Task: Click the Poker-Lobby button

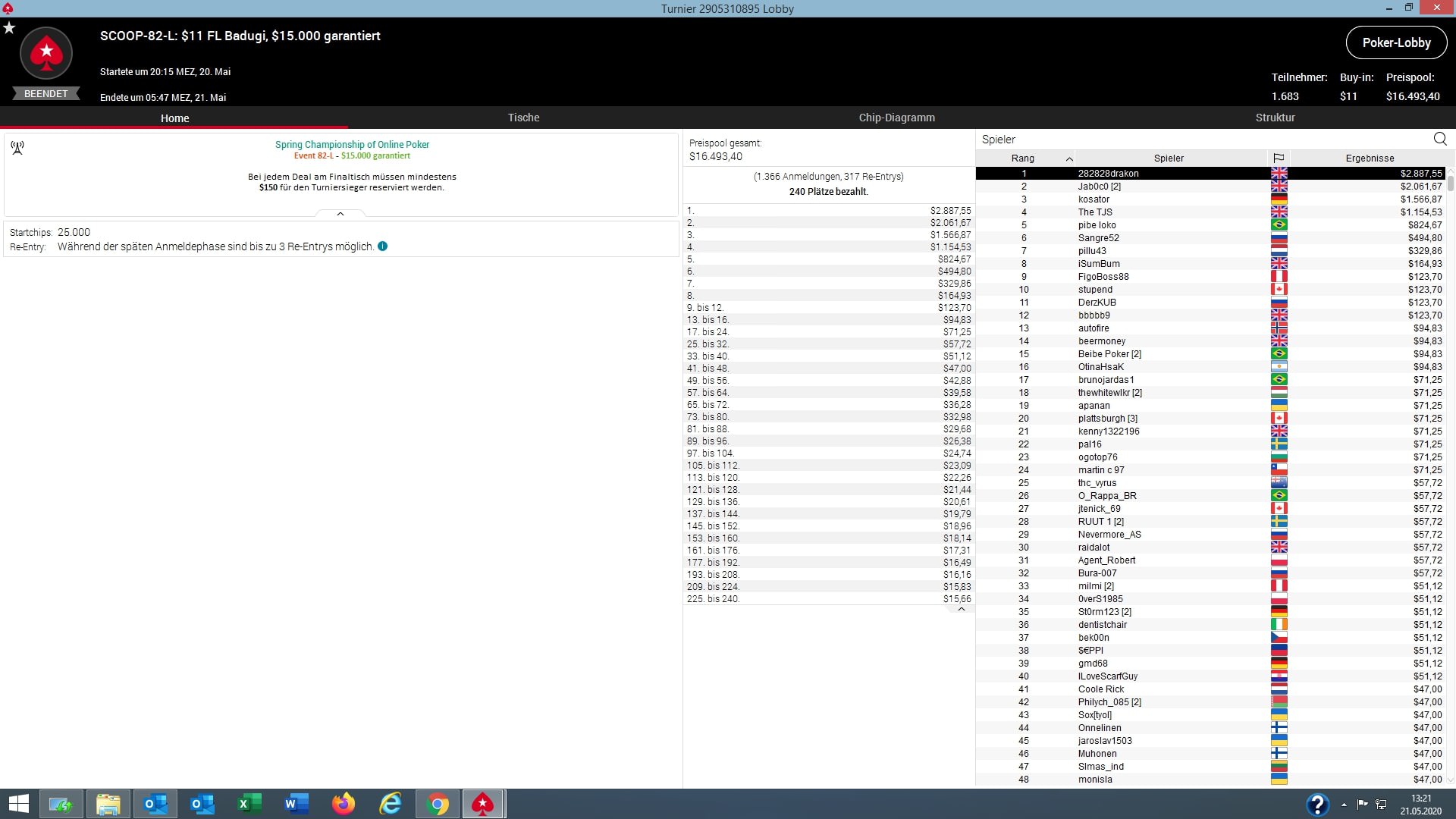Action: pos(1396,42)
